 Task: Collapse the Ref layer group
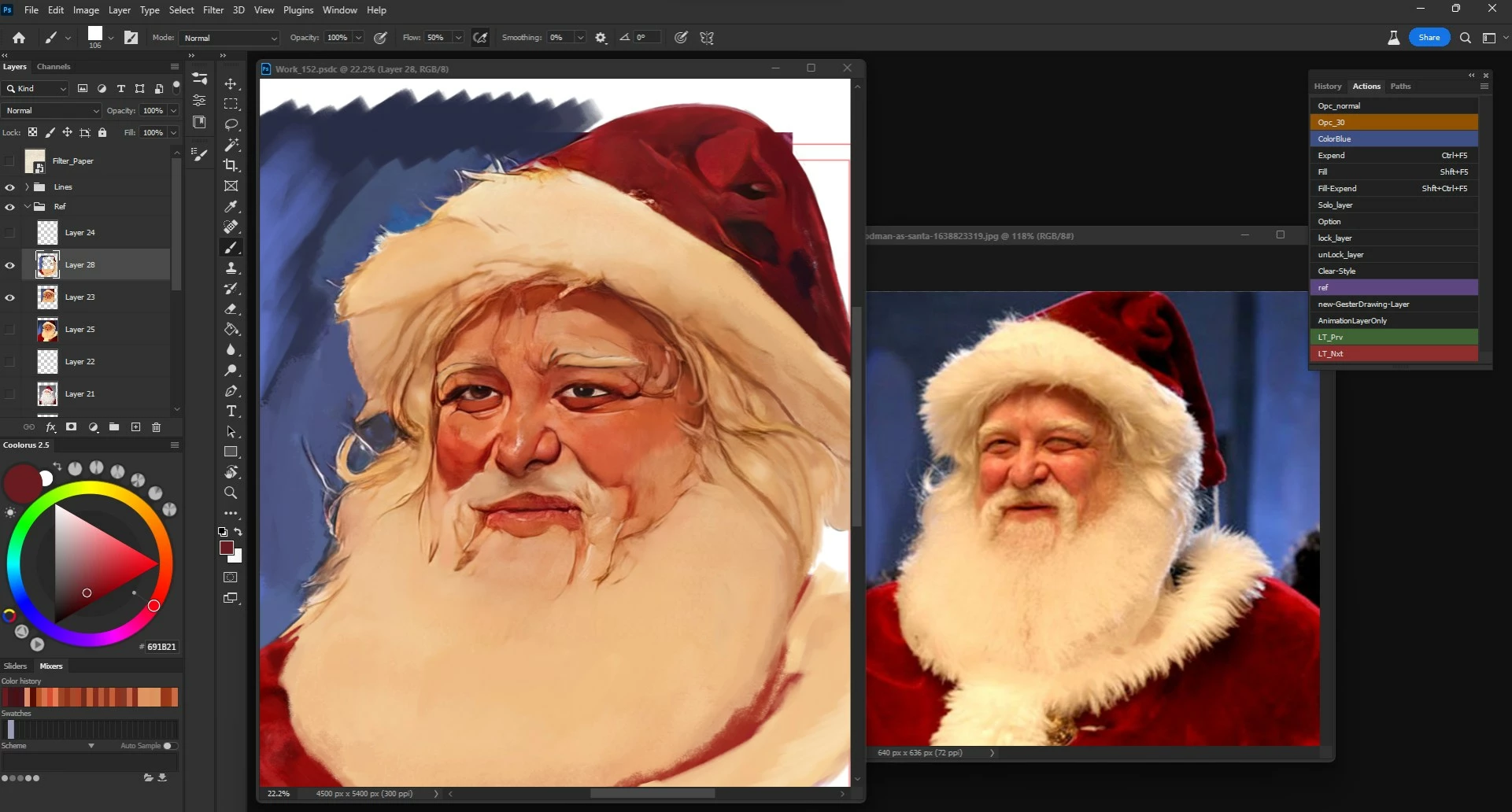pos(27,207)
